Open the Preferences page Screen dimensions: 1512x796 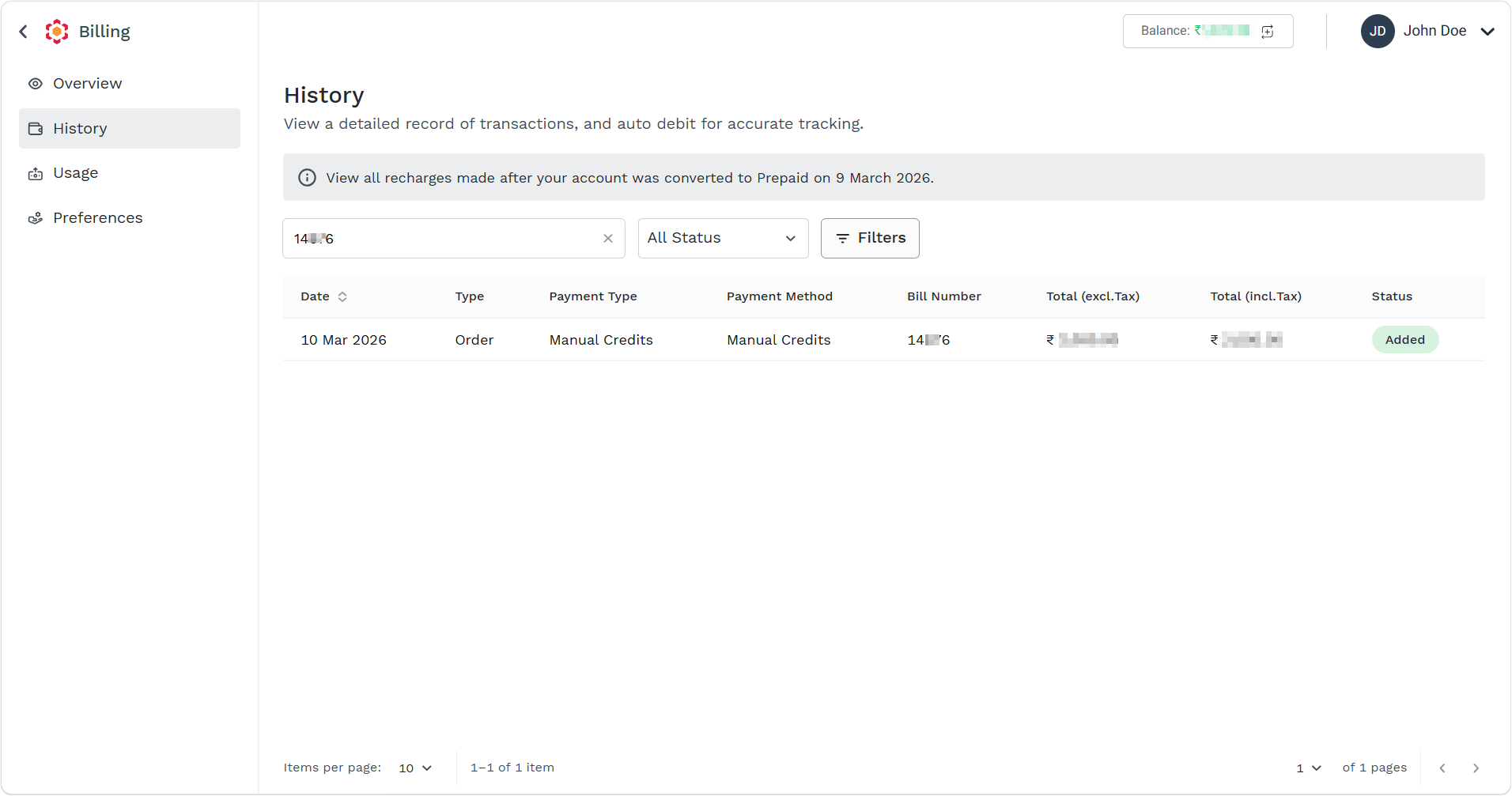click(x=130, y=218)
